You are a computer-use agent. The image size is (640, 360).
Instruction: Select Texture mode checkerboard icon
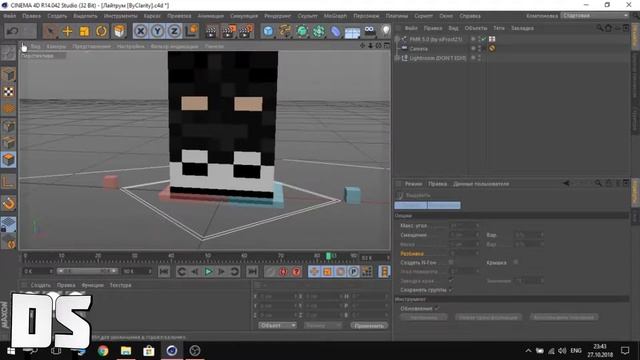pos(9,92)
